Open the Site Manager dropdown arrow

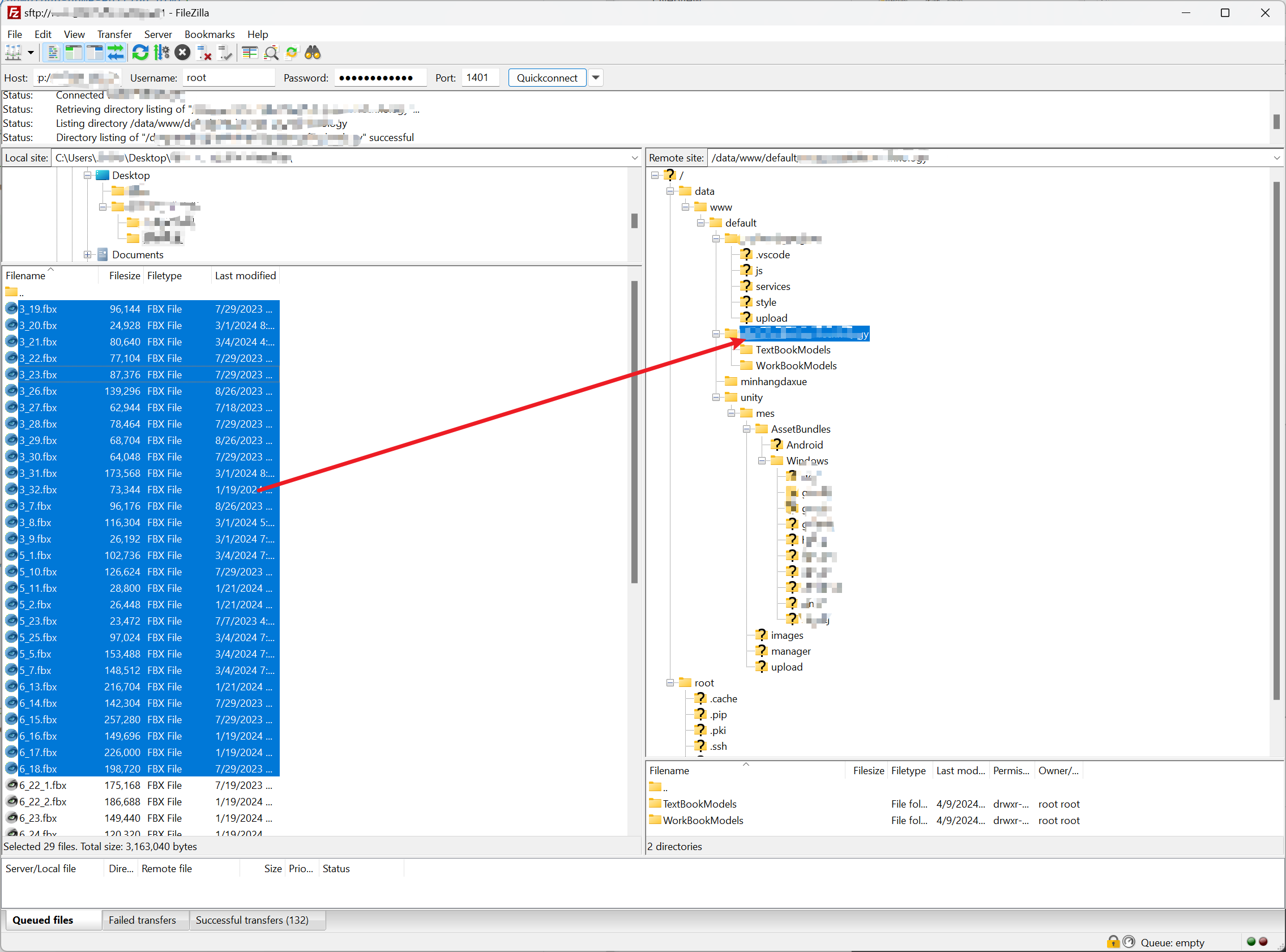(x=31, y=53)
